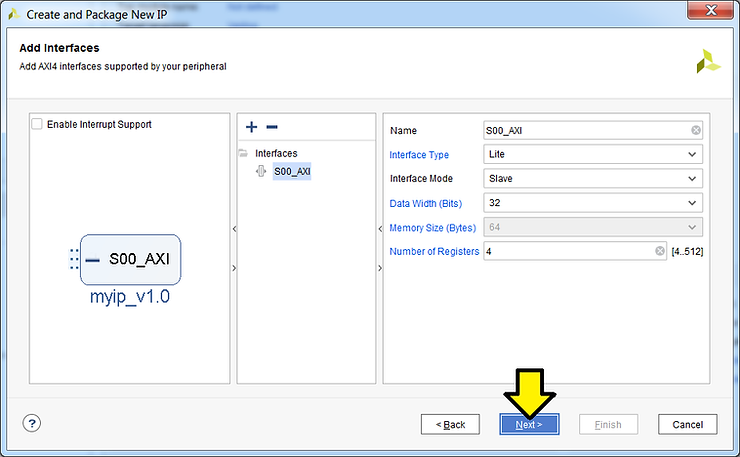The image size is (740, 457).
Task: Click the myip_v1.0 label under block
Action: coord(130,297)
